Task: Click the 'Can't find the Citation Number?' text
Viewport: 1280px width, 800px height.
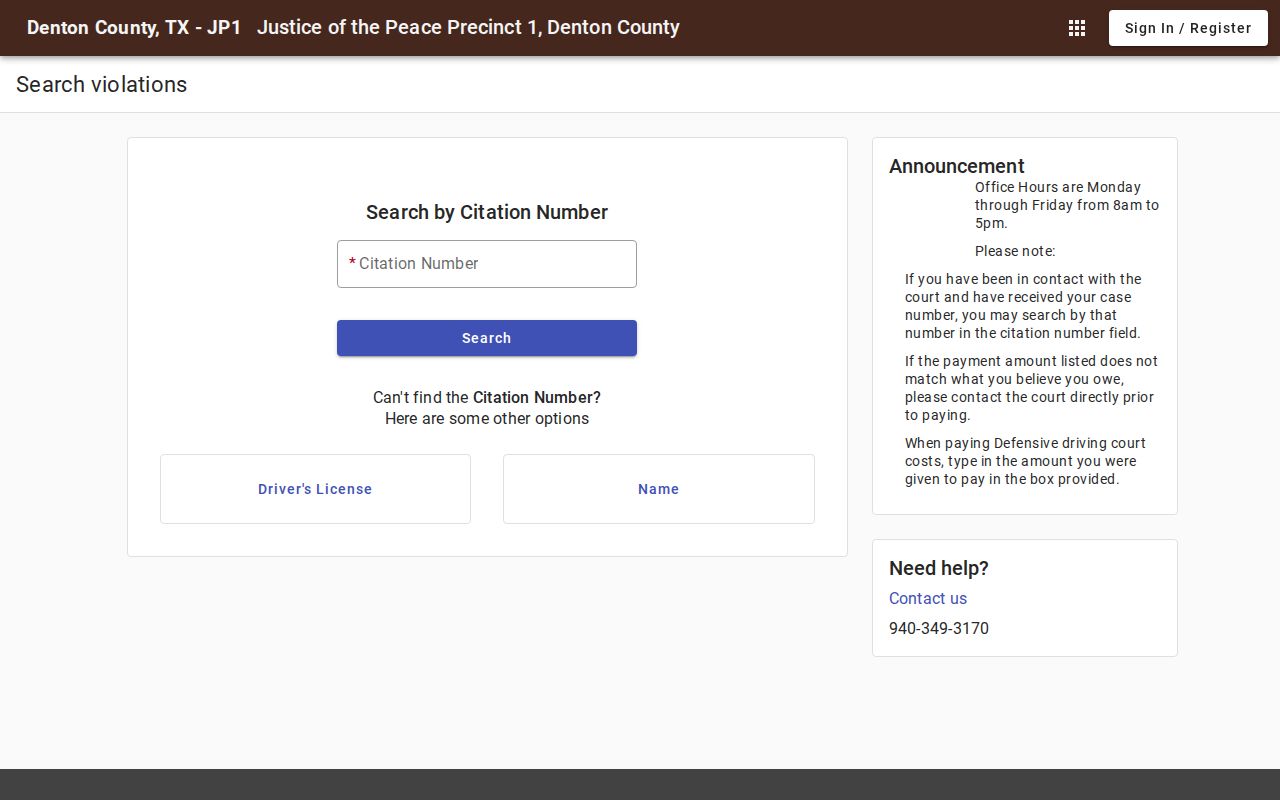Action: pos(487,397)
